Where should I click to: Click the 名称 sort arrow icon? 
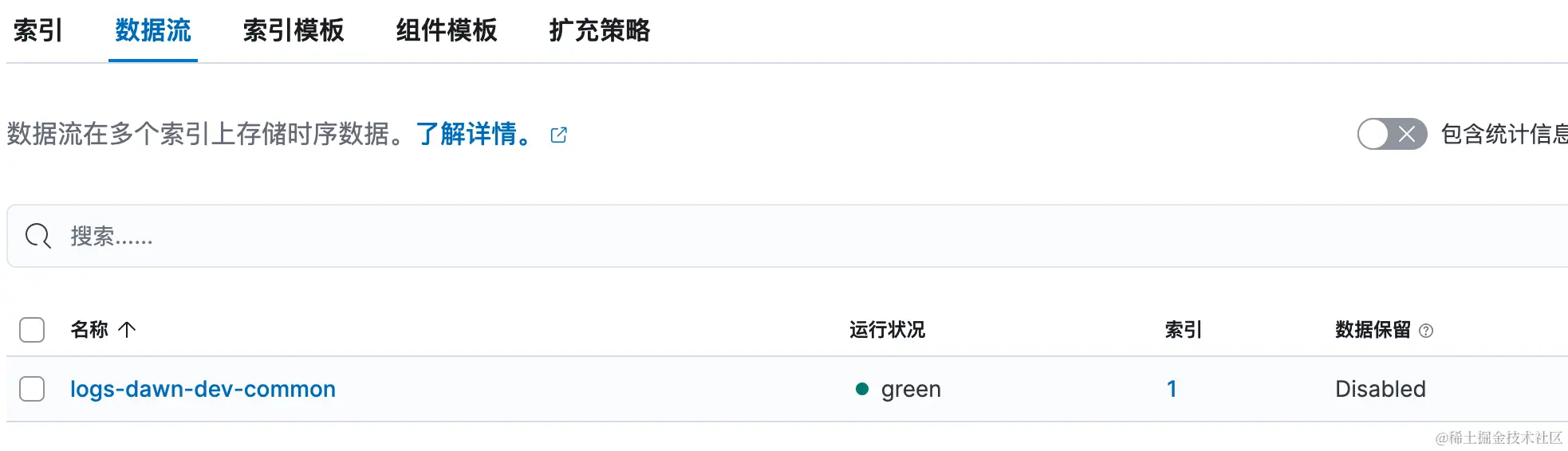[x=127, y=330]
